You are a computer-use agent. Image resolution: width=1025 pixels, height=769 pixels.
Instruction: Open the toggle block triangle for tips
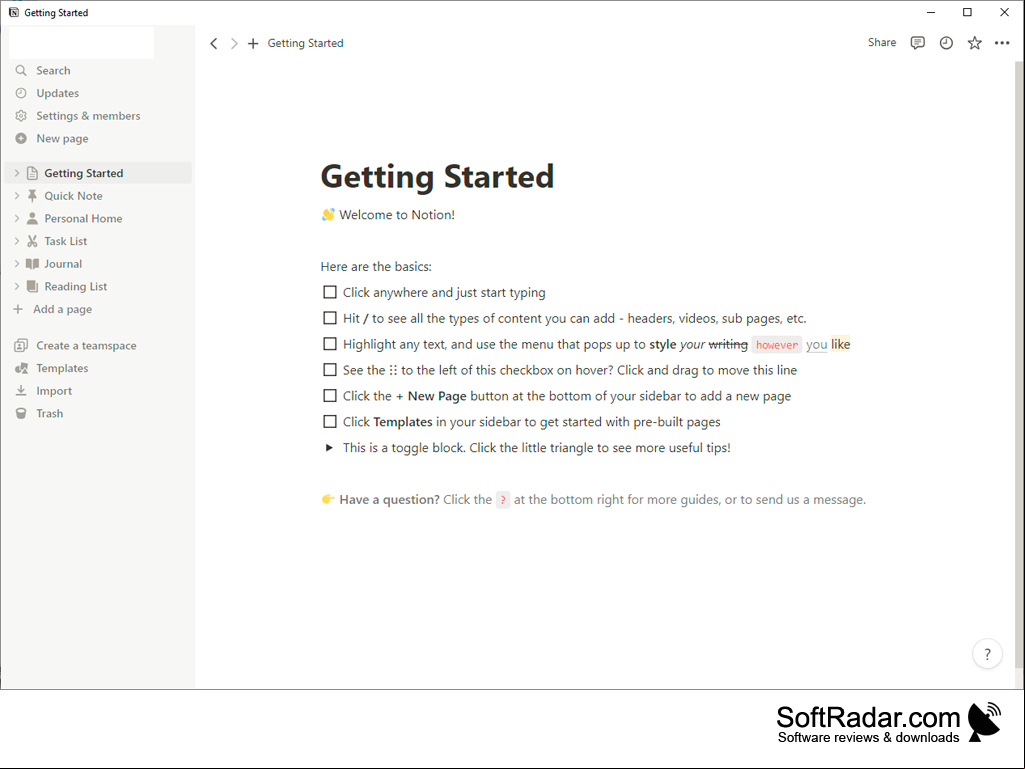pyautogui.click(x=329, y=448)
